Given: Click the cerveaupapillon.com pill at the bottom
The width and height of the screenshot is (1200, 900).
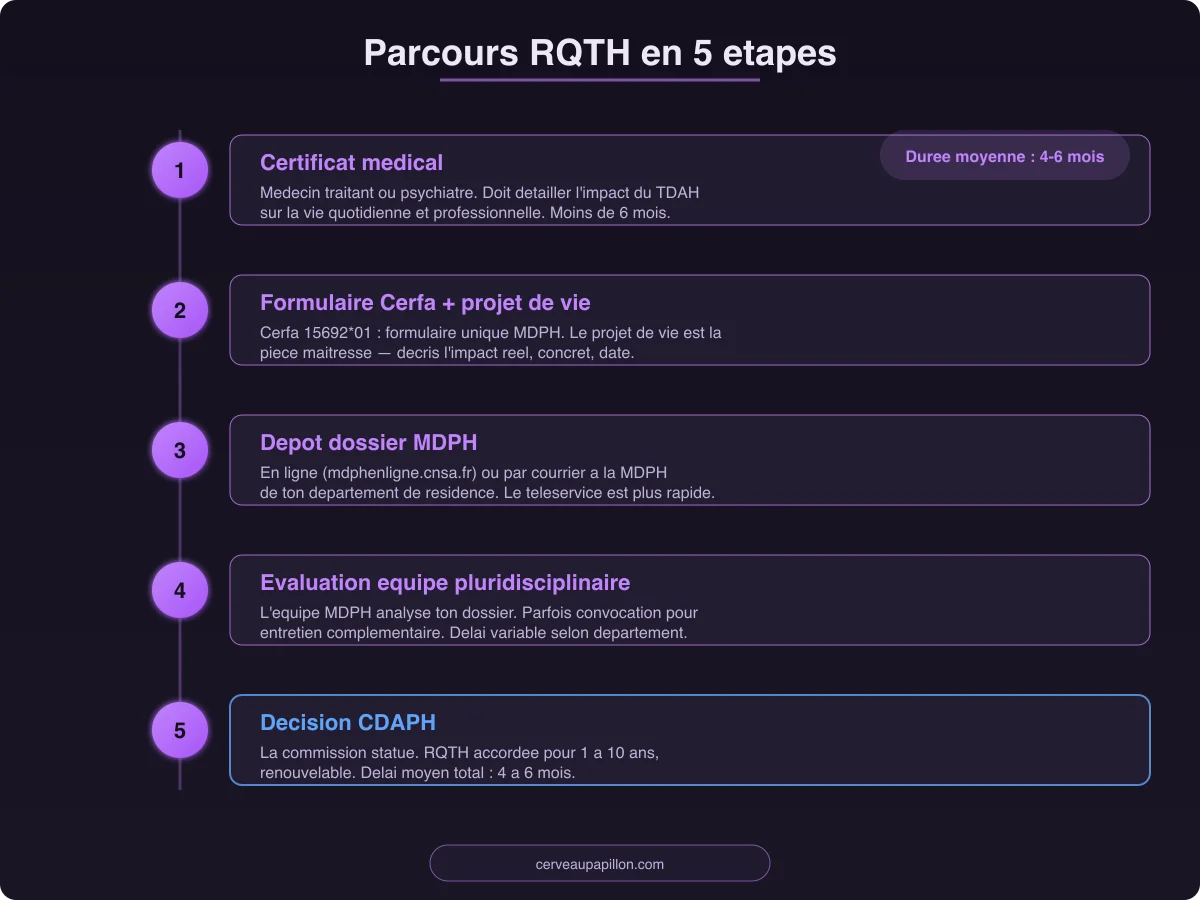Looking at the screenshot, I should [599, 863].
